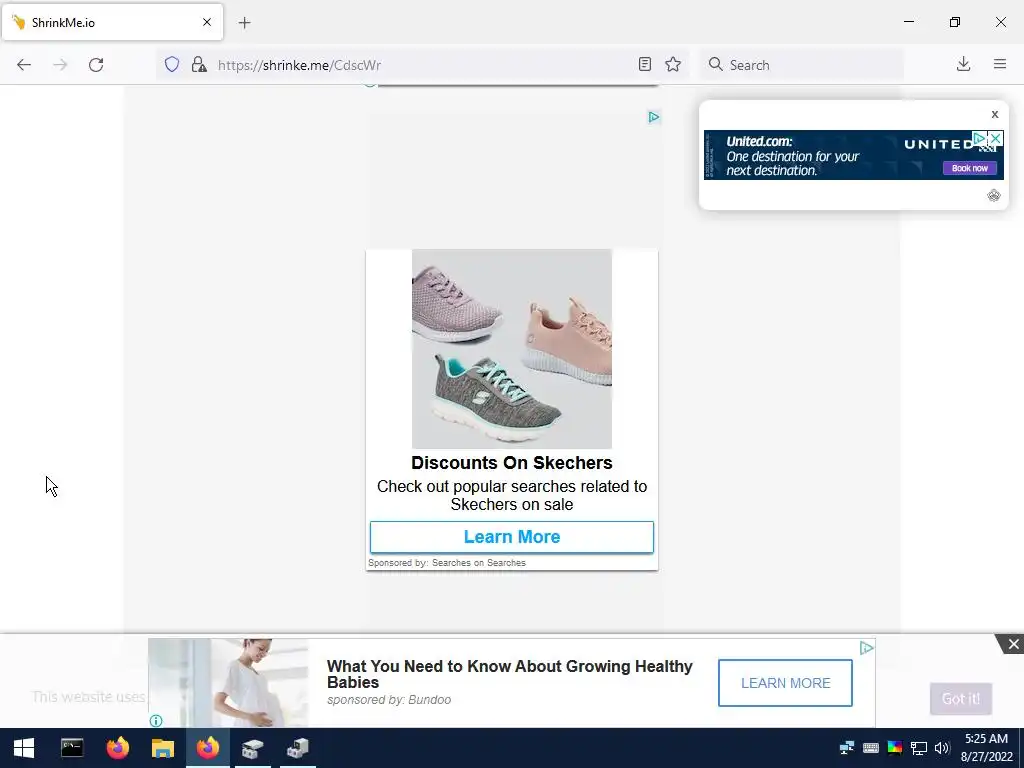Toggle Reader View icon in address bar
The width and height of the screenshot is (1024, 768).
(645, 64)
